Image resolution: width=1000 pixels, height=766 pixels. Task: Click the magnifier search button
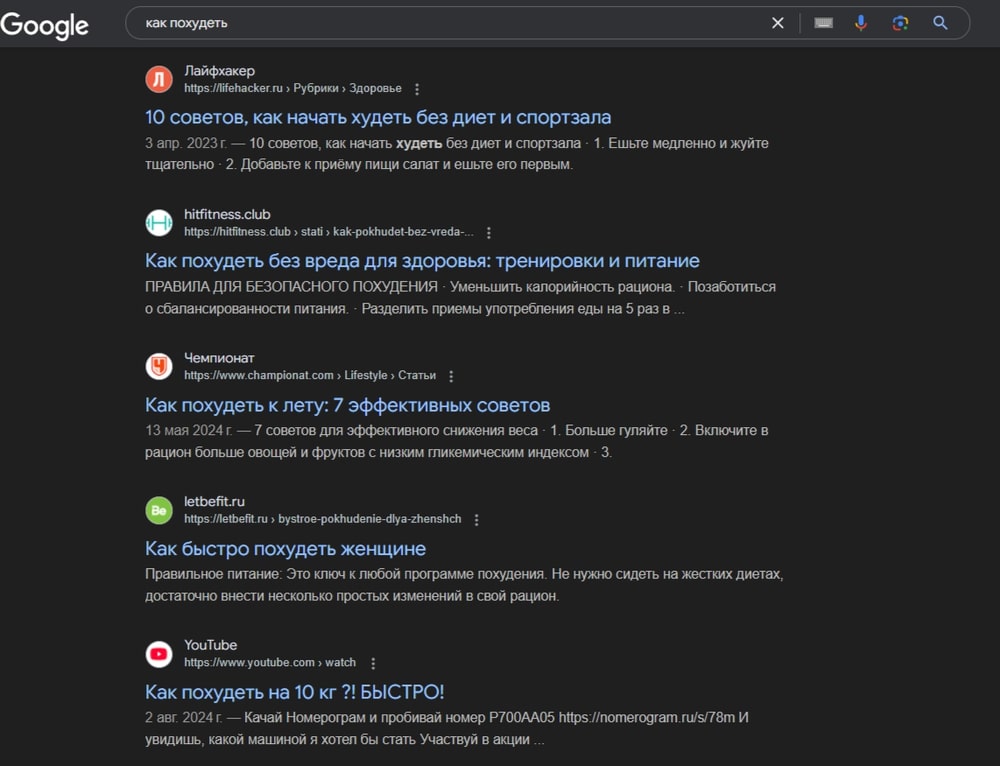click(940, 23)
